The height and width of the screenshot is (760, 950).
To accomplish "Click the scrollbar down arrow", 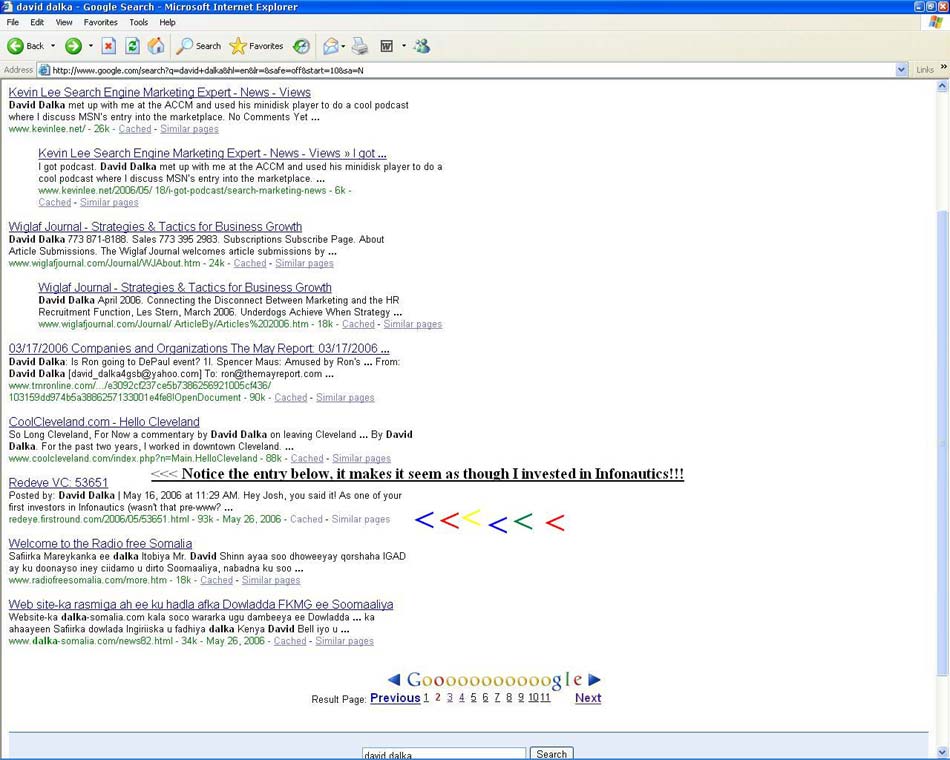I will pyautogui.click(x=942, y=752).
